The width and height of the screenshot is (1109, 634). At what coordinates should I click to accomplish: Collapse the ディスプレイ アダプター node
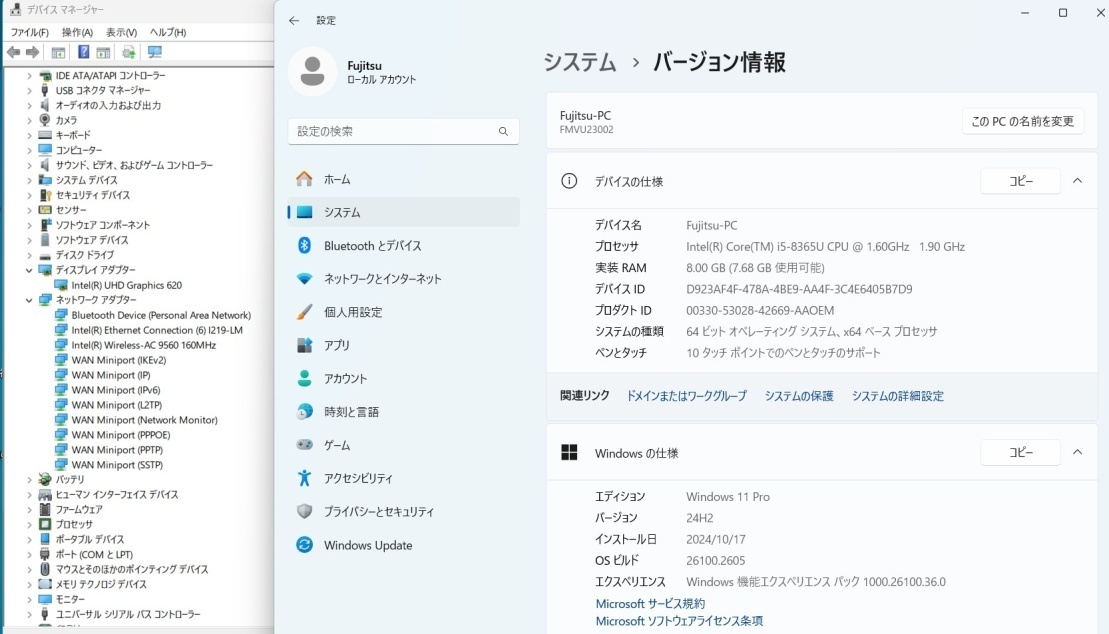(x=29, y=270)
